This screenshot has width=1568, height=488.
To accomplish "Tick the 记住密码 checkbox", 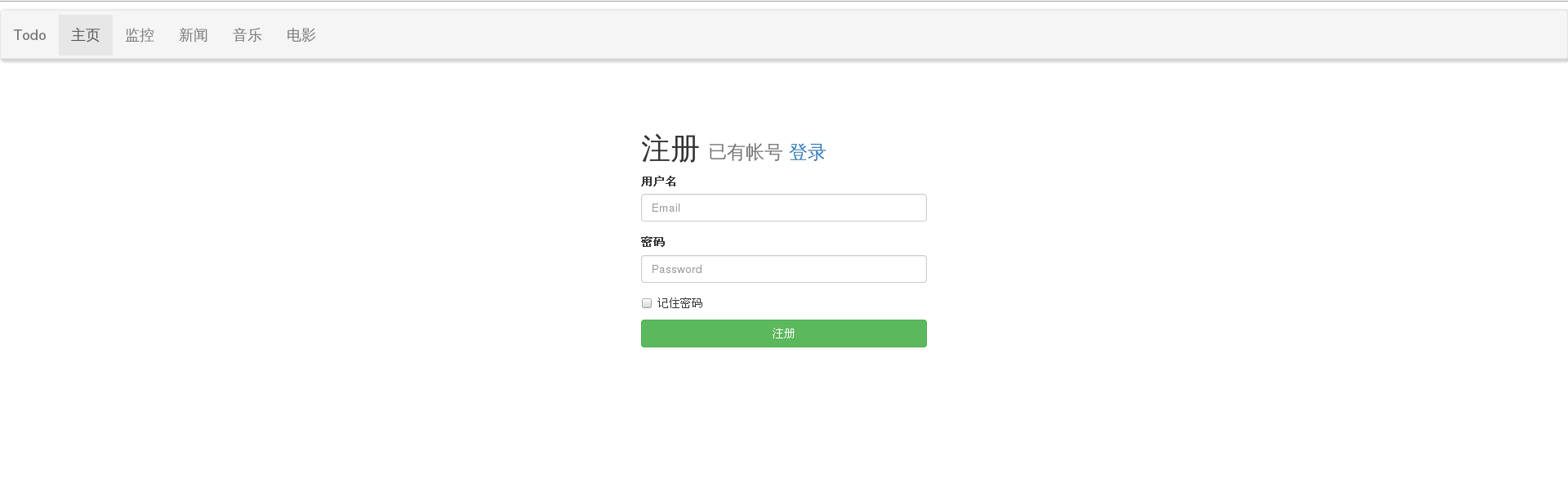I will 647,303.
